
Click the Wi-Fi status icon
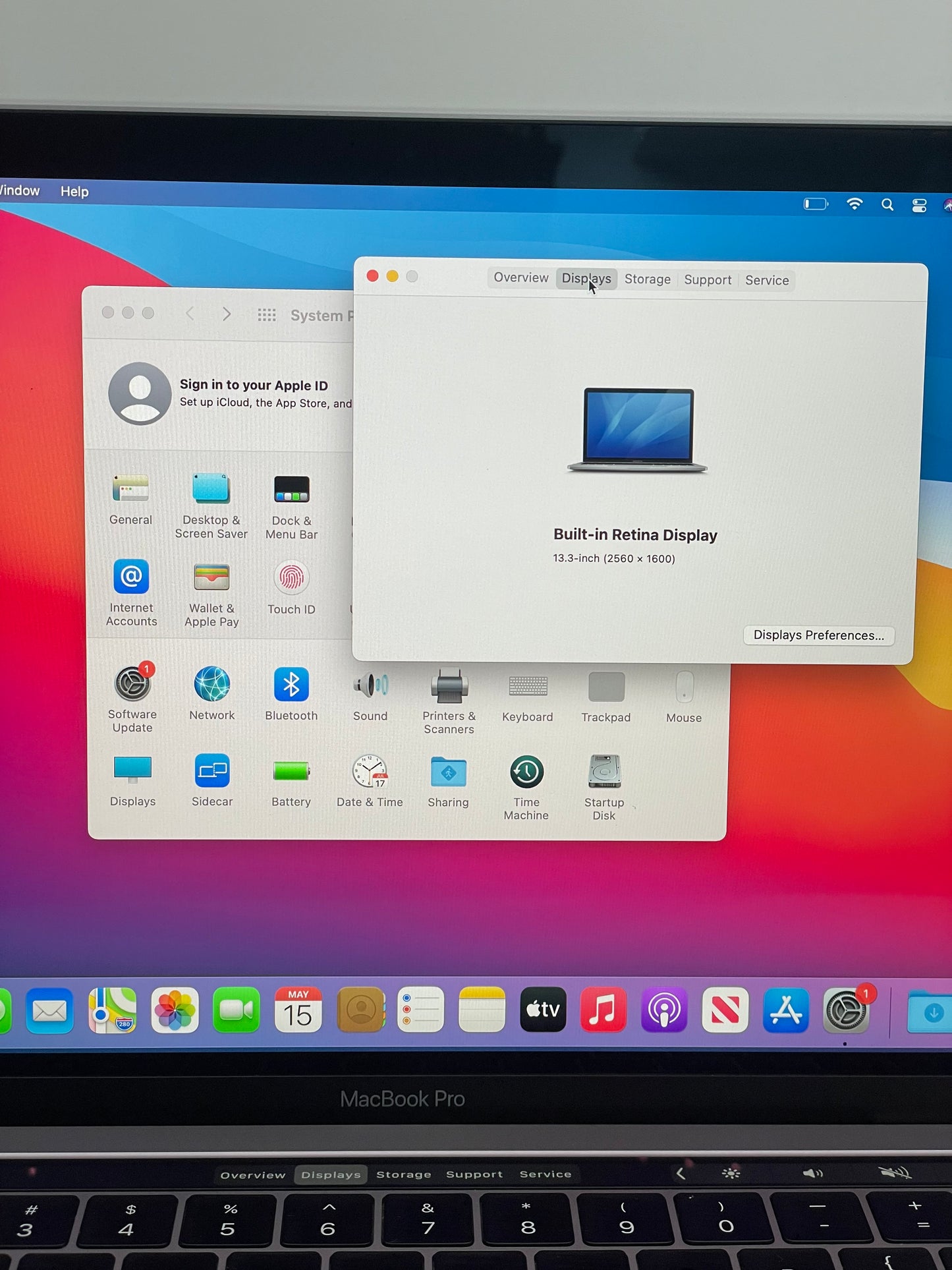(854, 204)
